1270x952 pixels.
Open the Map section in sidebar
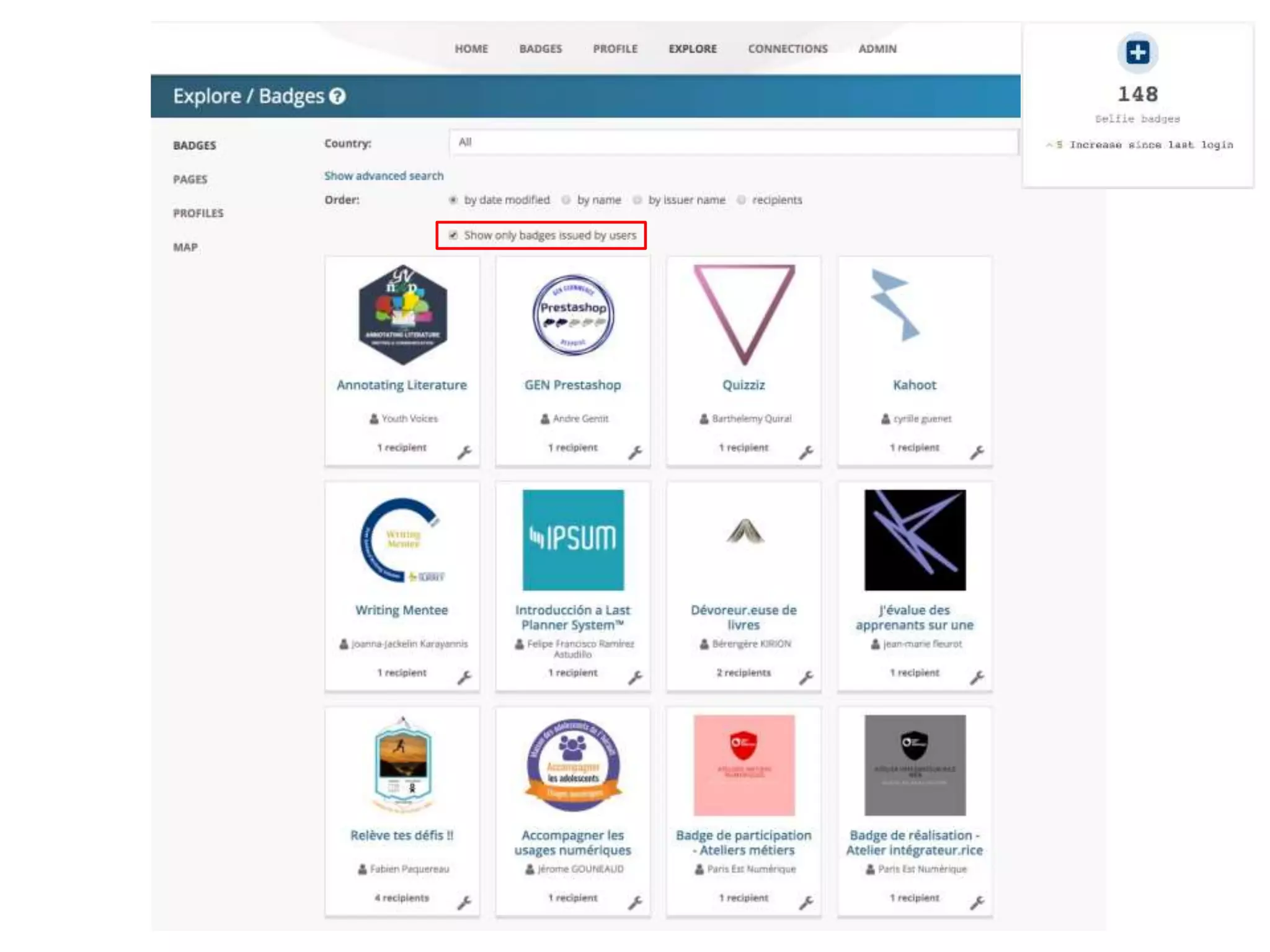click(185, 247)
